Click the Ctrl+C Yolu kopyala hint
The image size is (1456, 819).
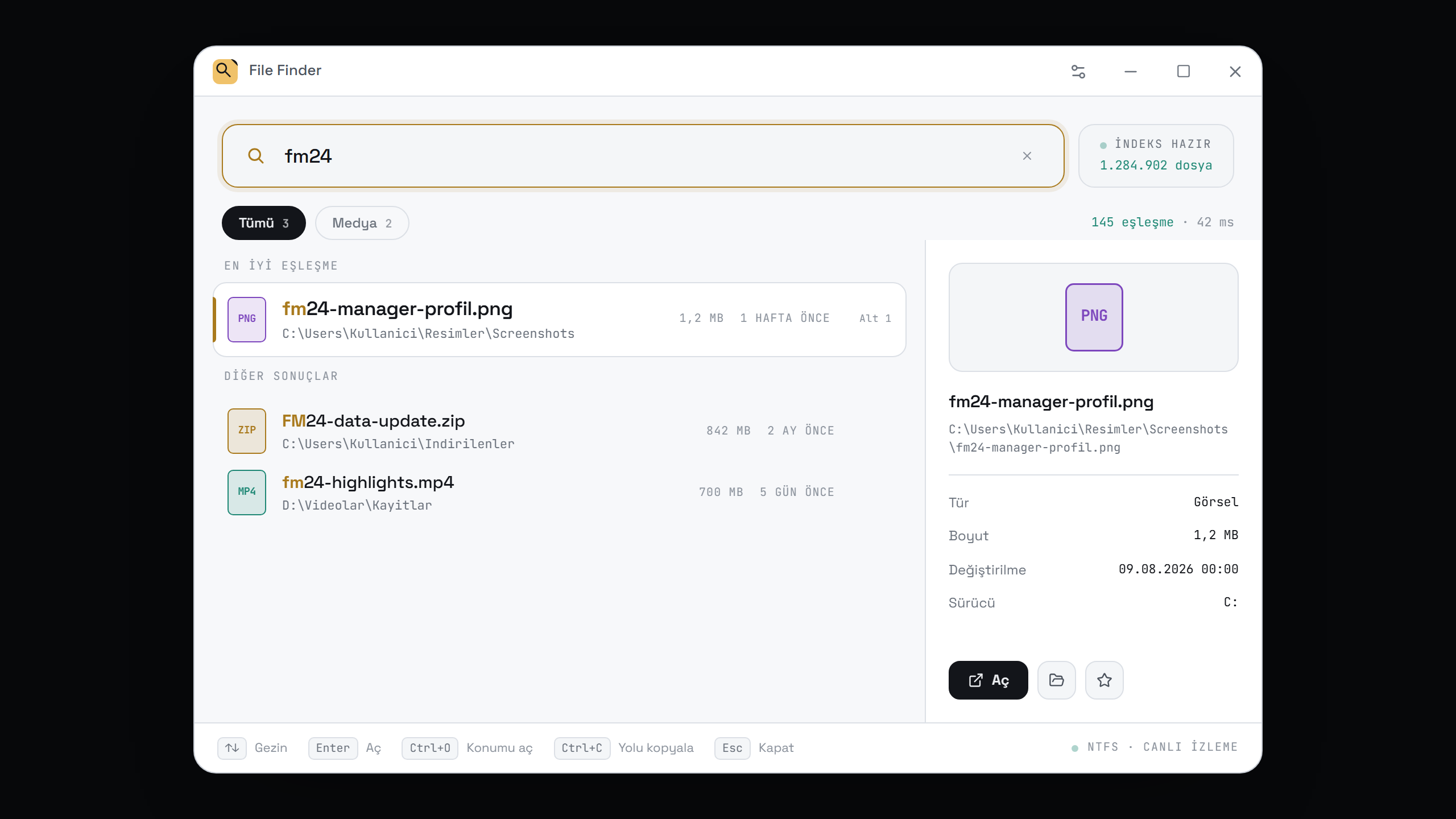[624, 748]
